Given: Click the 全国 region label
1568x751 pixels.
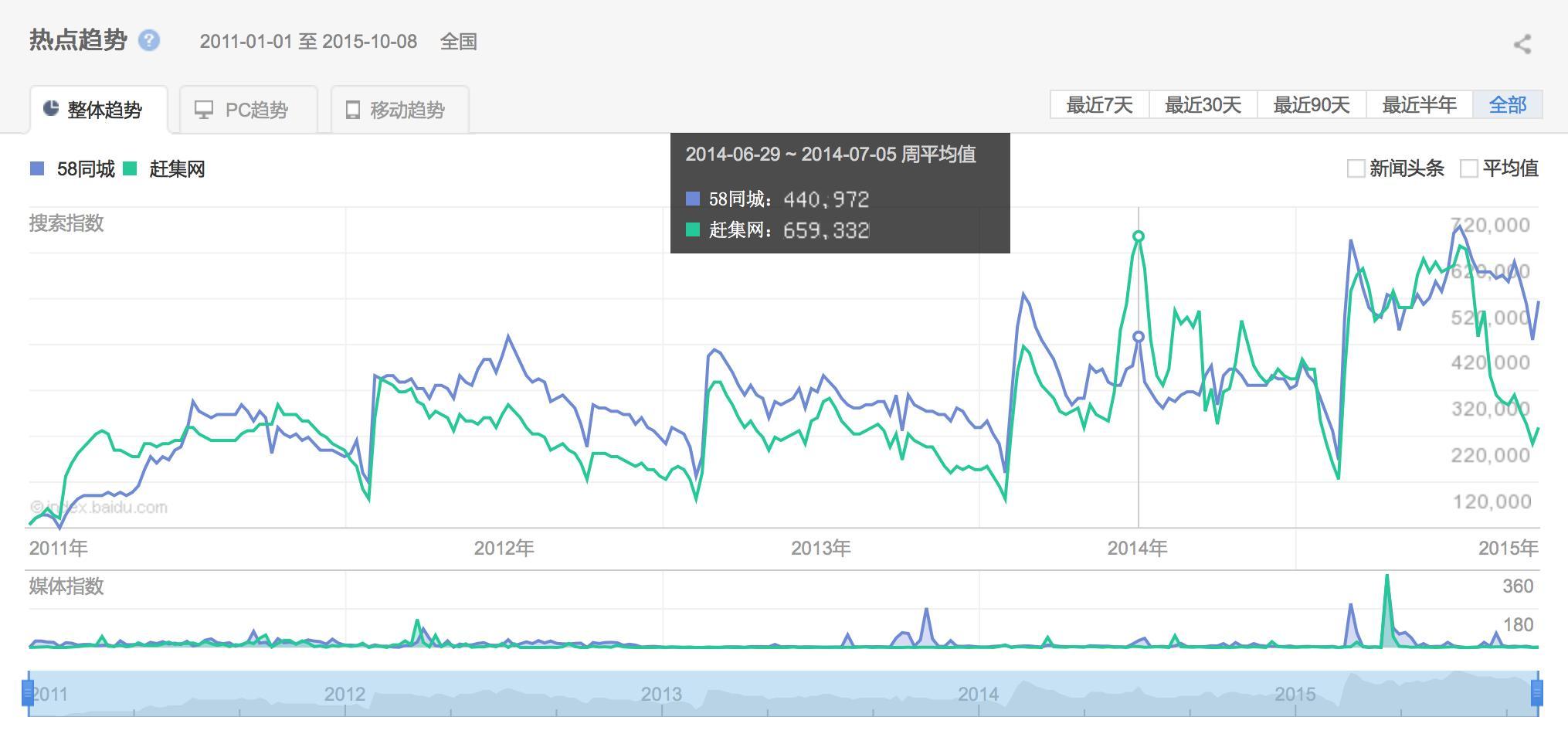Looking at the screenshot, I should pyautogui.click(x=458, y=42).
